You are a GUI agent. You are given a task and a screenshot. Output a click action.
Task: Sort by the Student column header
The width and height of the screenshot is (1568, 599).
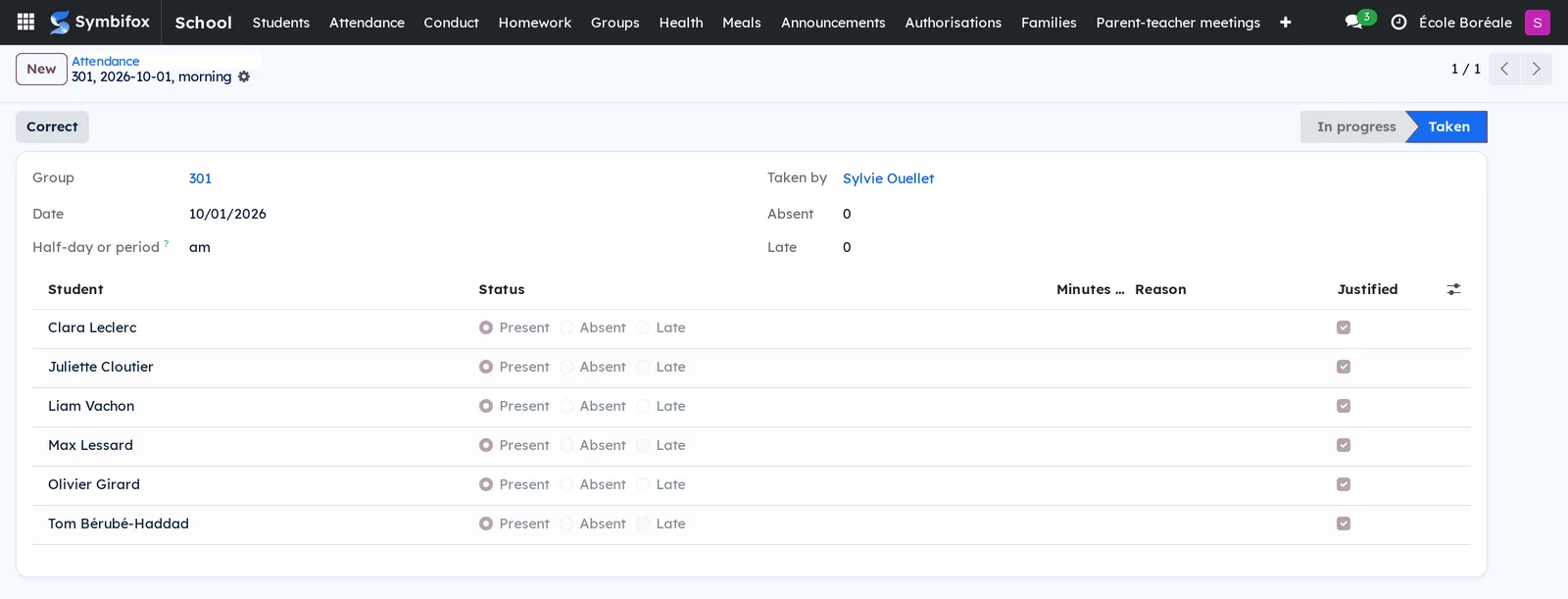coord(75,289)
